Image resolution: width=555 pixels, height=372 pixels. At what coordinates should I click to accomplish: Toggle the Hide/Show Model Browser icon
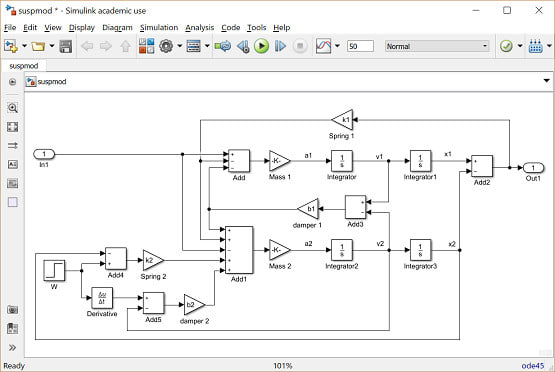click(12, 82)
